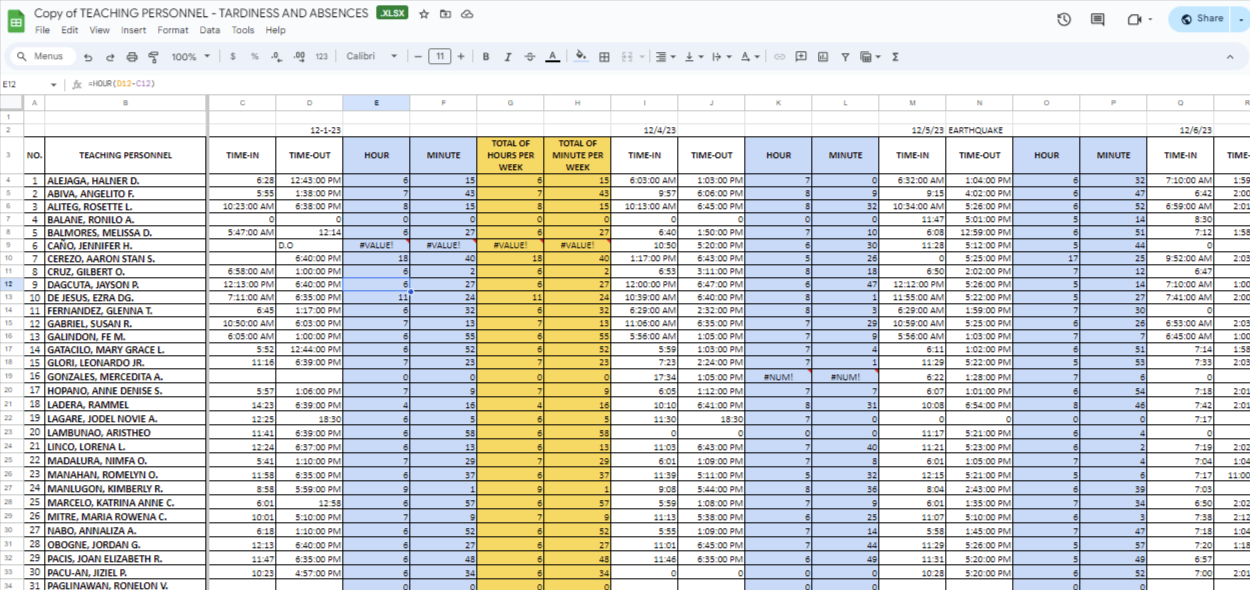Open the Name box E12 dropdown arrow
Viewport: 1250px width, 590px height.
[53, 85]
